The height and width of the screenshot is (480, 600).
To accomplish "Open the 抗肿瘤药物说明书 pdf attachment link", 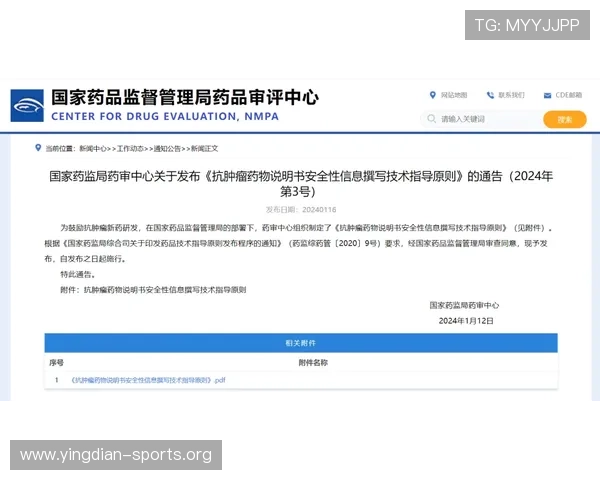I will pos(148,380).
